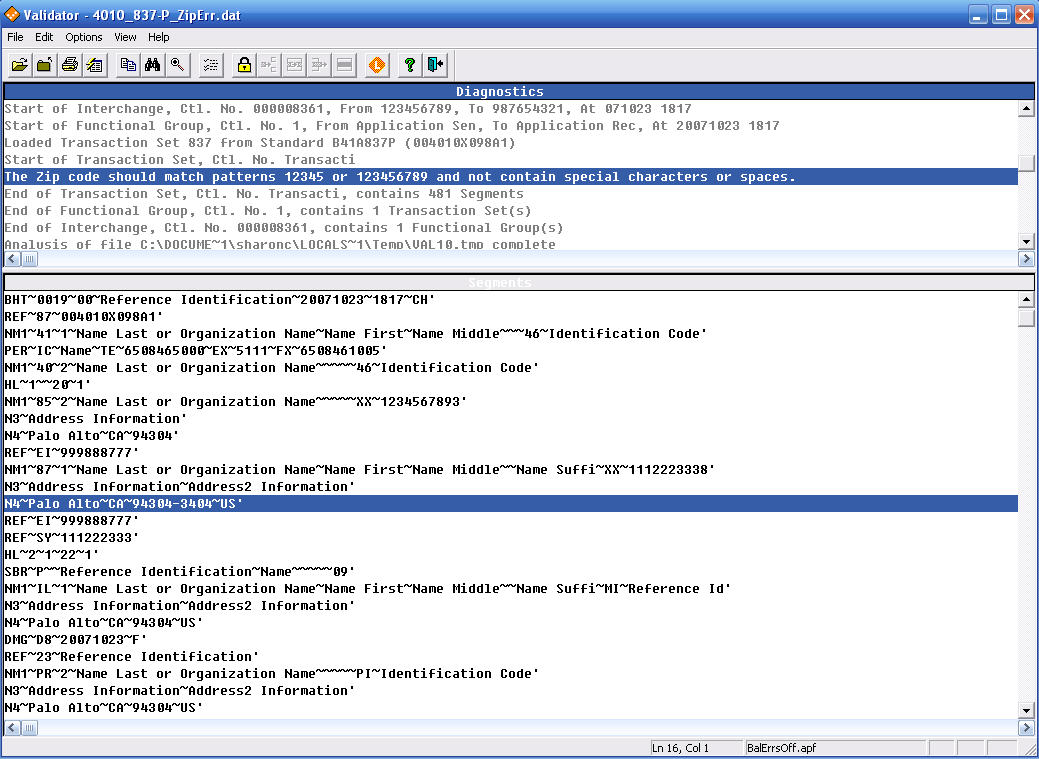
Task: Click the greyed-out horizontal bar icon
Action: point(345,65)
